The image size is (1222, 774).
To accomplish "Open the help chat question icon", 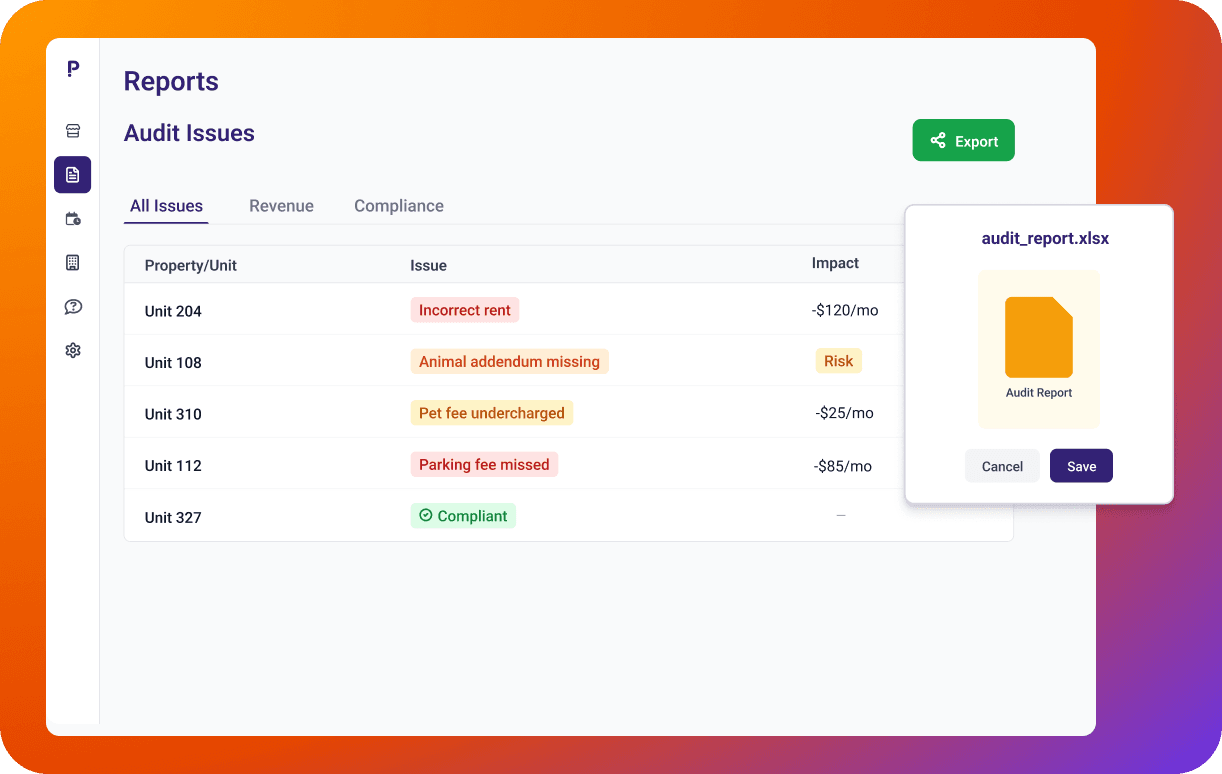I will point(72,307).
